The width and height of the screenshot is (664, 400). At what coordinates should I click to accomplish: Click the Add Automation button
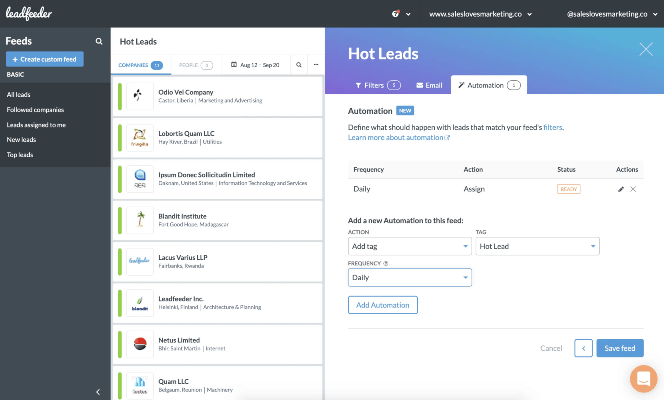tap(383, 305)
